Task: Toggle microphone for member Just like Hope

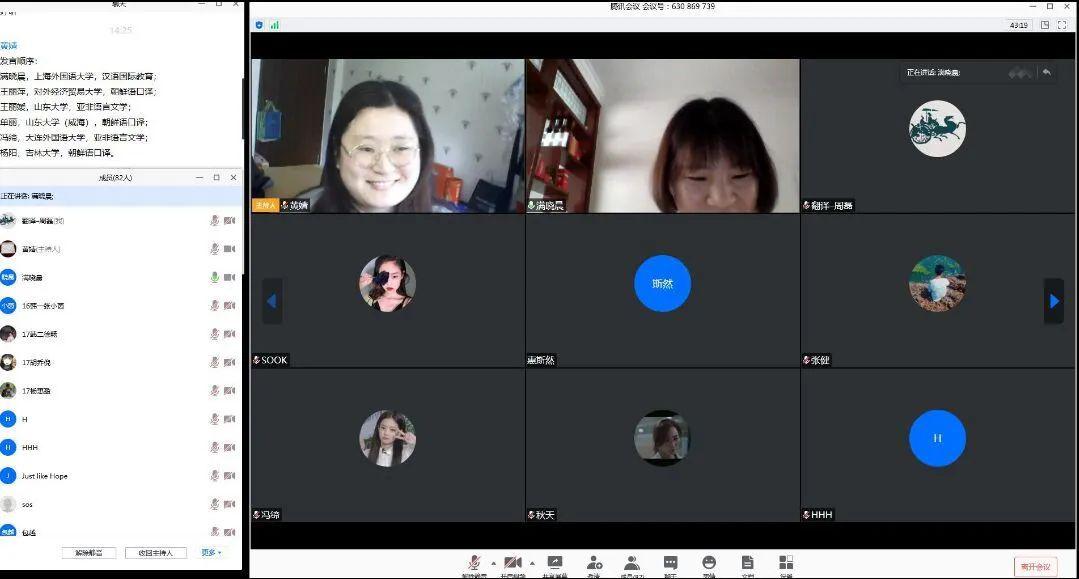Action: coord(214,476)
